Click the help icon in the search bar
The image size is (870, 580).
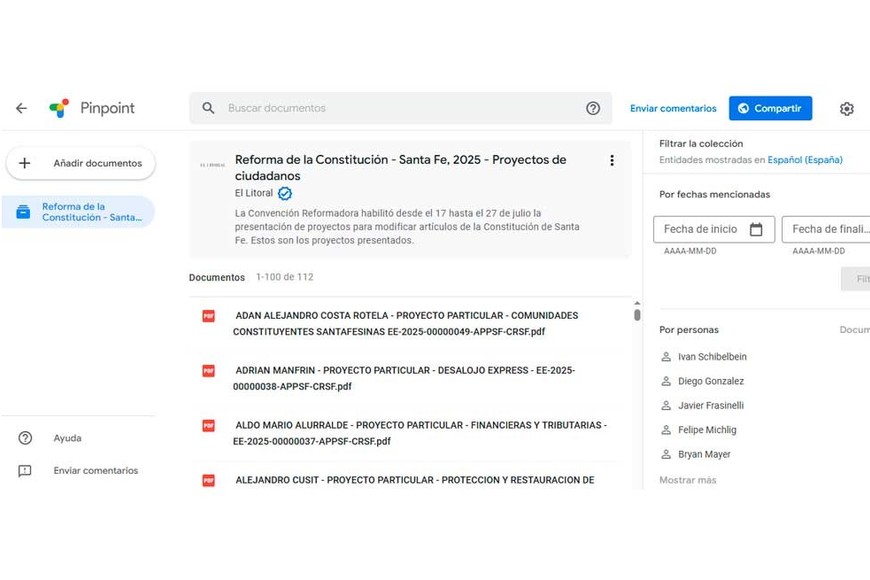pos(593,108)
